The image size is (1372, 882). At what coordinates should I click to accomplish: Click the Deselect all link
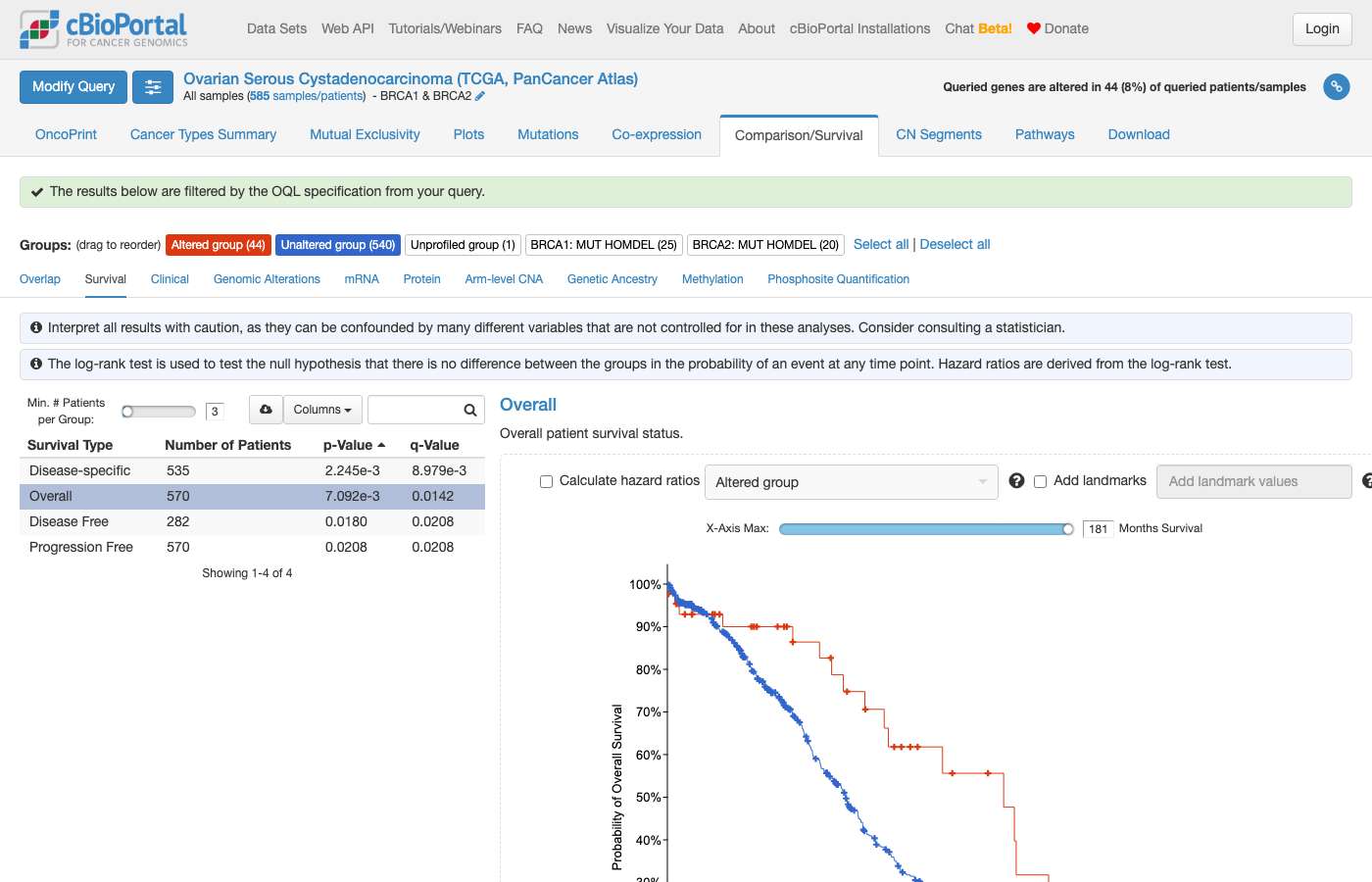pyautogui.click(x=955, y=244)
